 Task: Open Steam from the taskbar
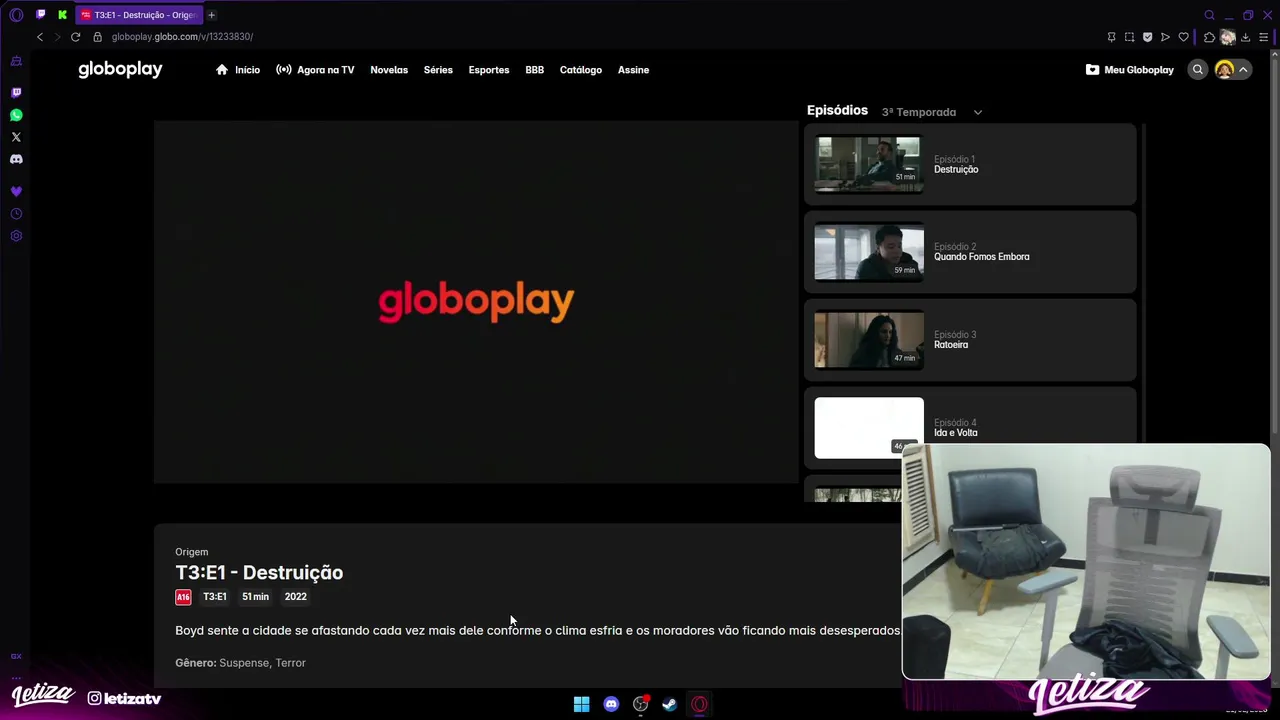click(670, 704)
